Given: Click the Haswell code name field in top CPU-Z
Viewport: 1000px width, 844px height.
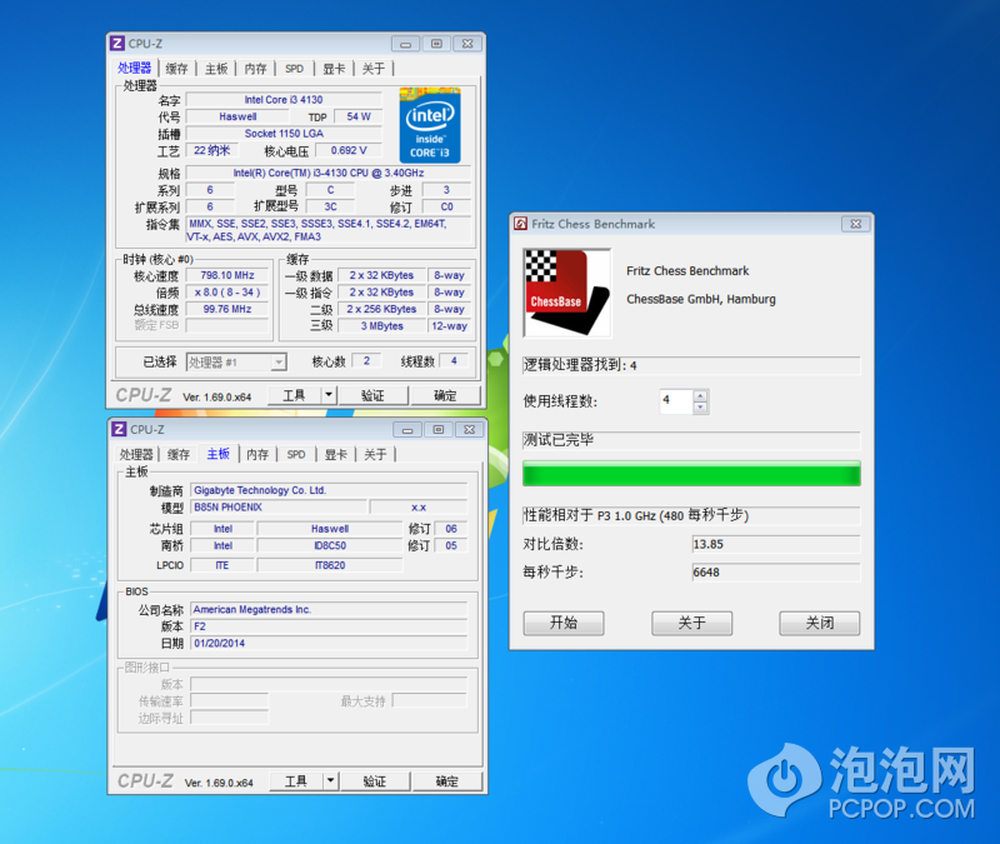Looking at the screenshot, I should tap(238, 117).
